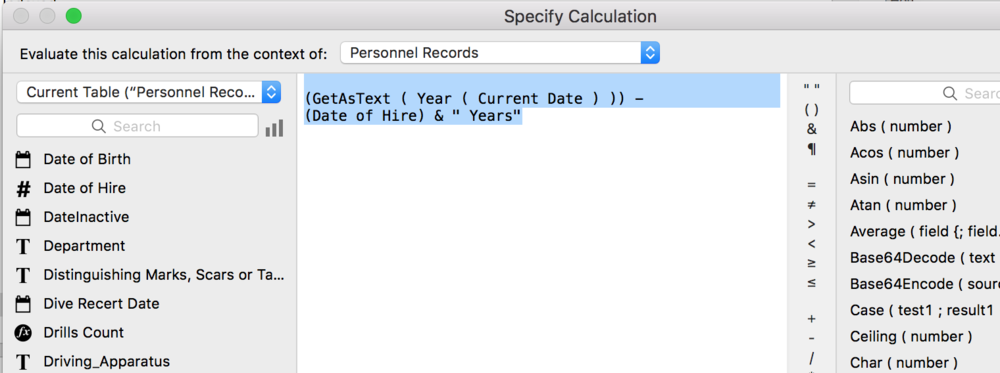Image resolution: width=1000 pixels, height=373 pixels.
Task: Click the field list Search box
Action: 137,126
